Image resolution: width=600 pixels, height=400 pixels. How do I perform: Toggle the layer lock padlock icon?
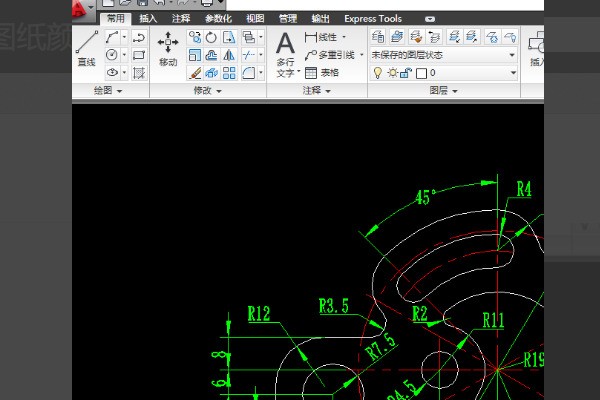pos(405,73)
